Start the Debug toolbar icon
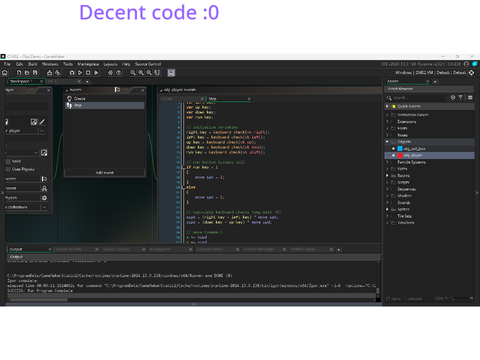Viewport: 480px width, 360px height. (x=72, y=73)
